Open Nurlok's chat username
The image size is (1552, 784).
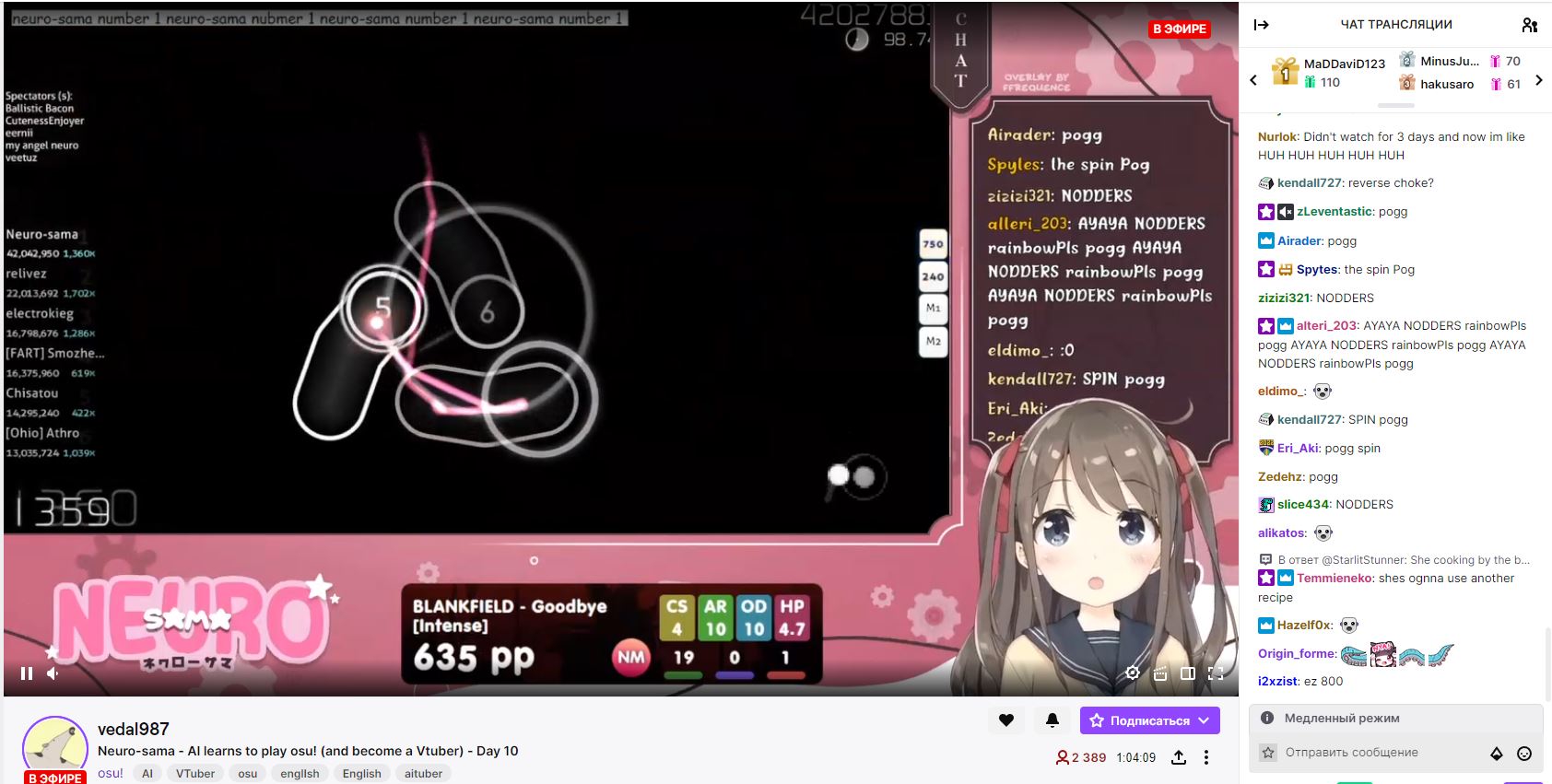pyautogui.click(x=1277, y=136)
